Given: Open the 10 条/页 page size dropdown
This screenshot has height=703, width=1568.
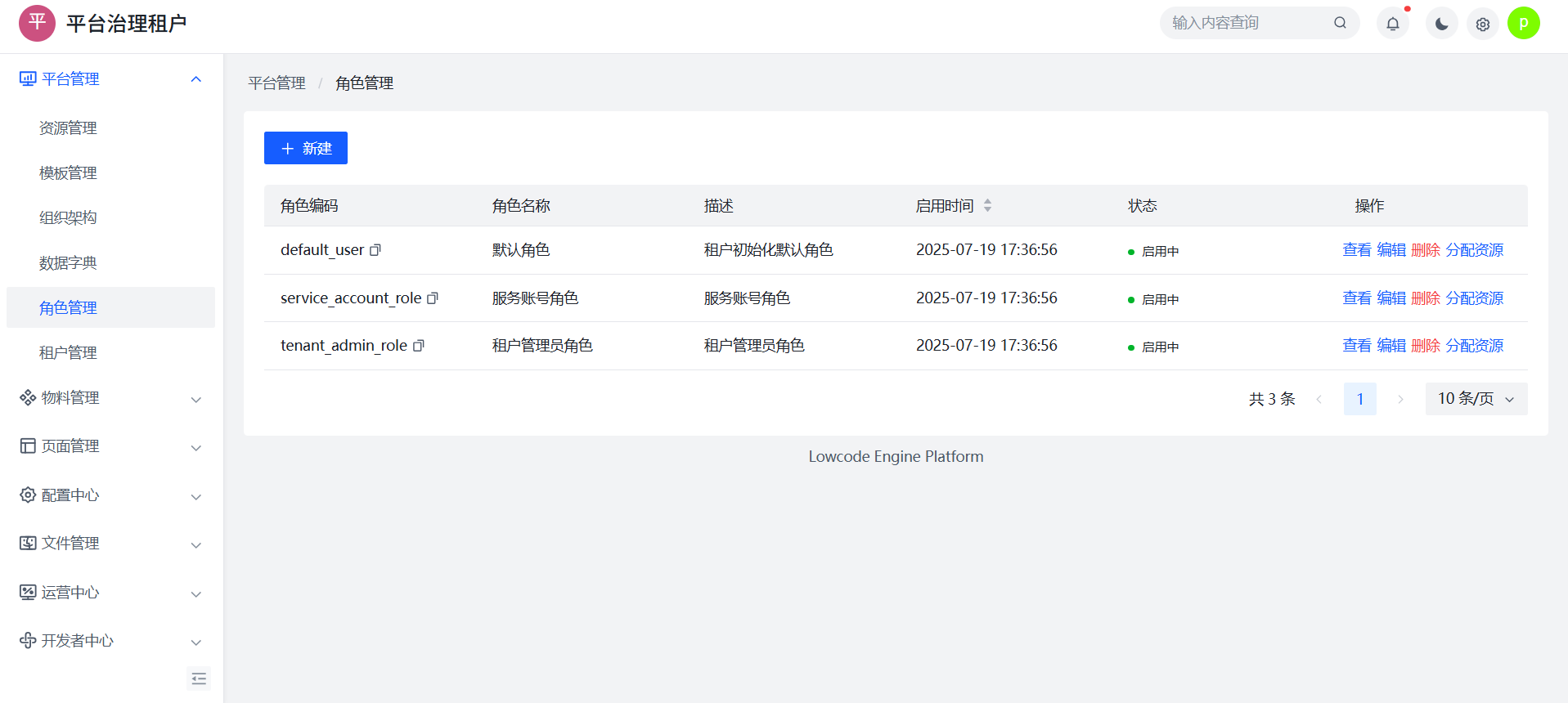Looking at the screenshot, I should click(x=1476, y=399).
